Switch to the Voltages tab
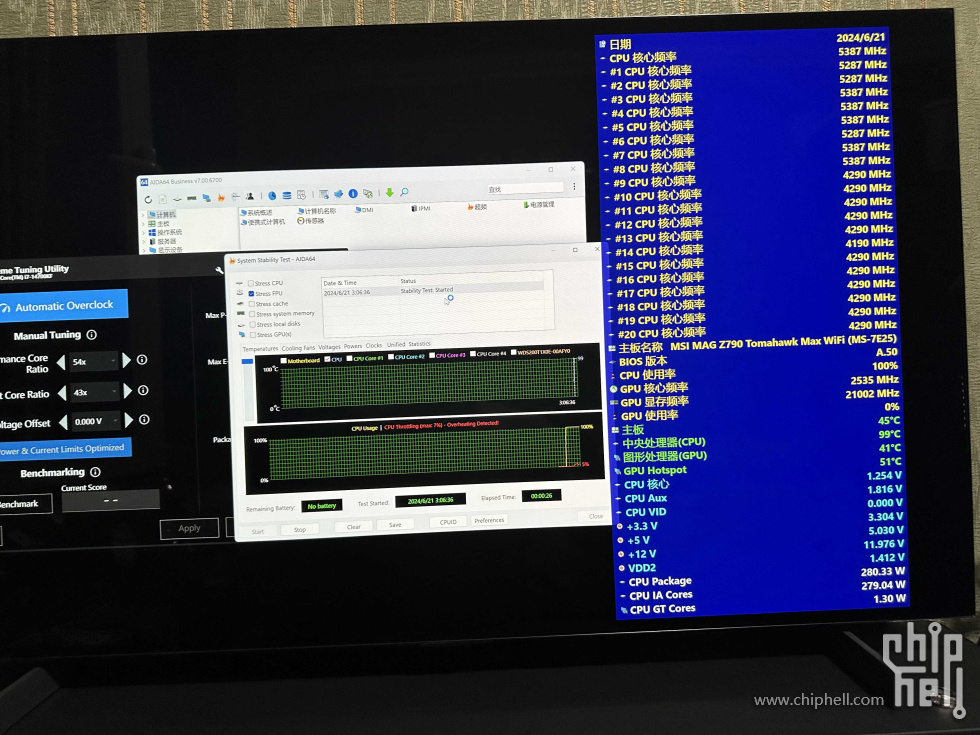The height and width of the screenshot is (735, 980). click(x=329, y=347)
